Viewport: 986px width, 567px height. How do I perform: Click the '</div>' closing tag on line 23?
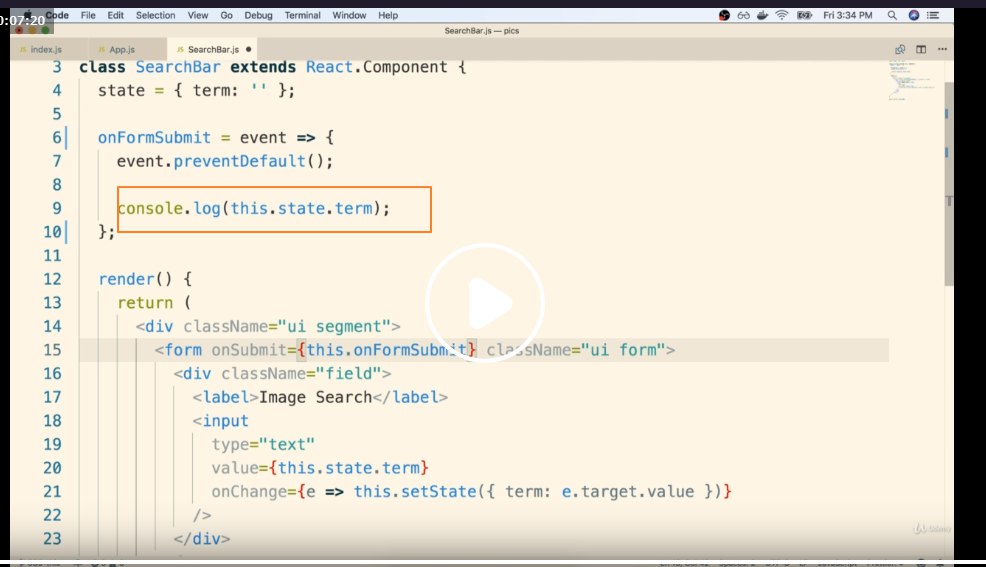tap(202, 539)
